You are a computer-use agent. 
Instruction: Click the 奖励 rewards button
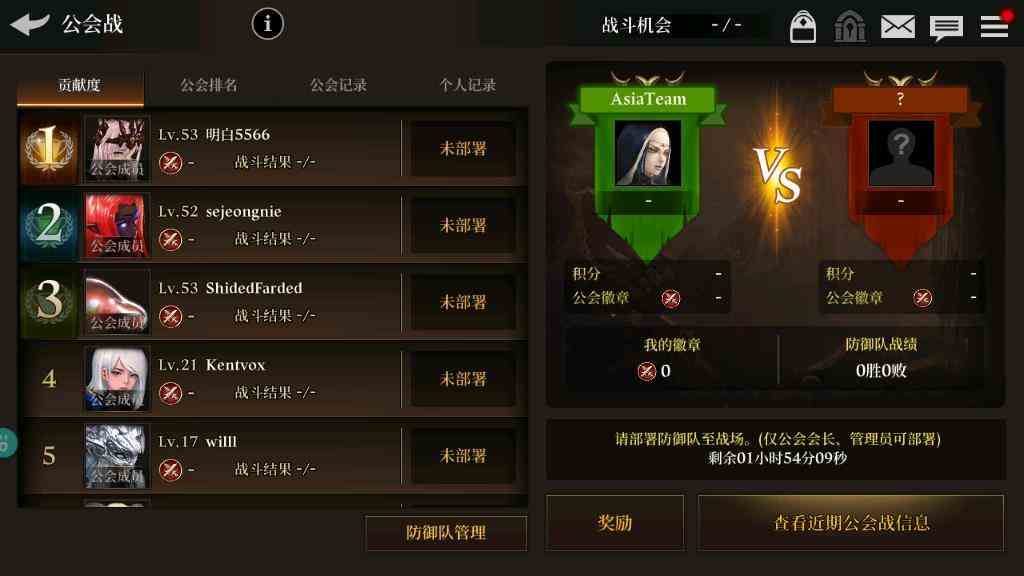click(615, 522)
